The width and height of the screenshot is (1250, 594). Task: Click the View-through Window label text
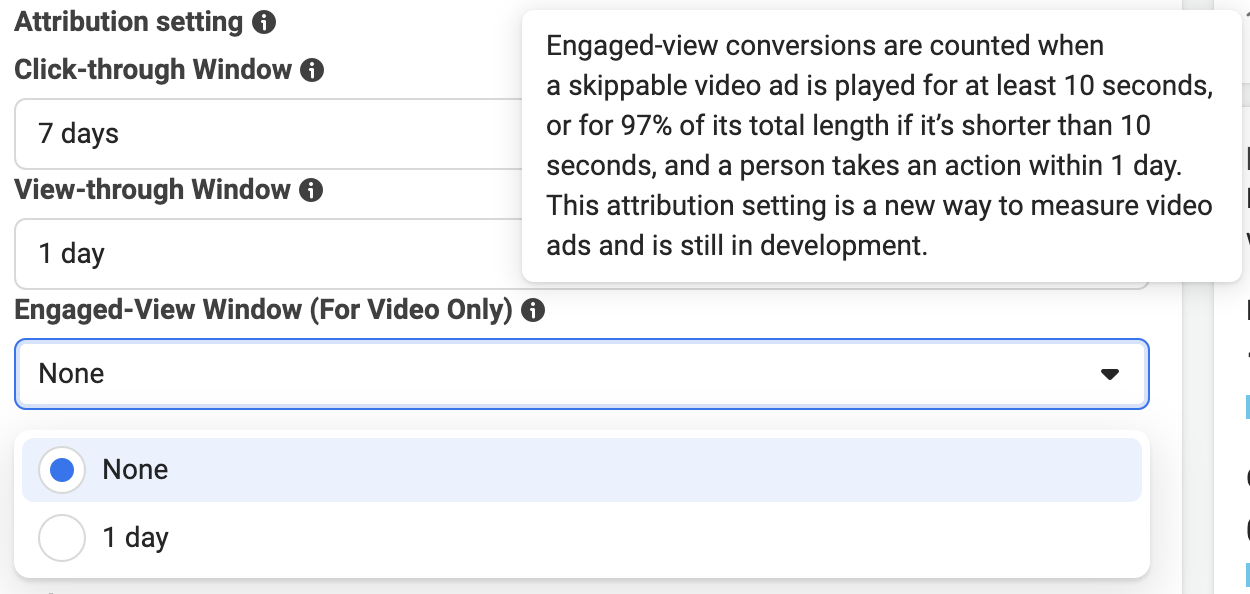coord(153,190)
